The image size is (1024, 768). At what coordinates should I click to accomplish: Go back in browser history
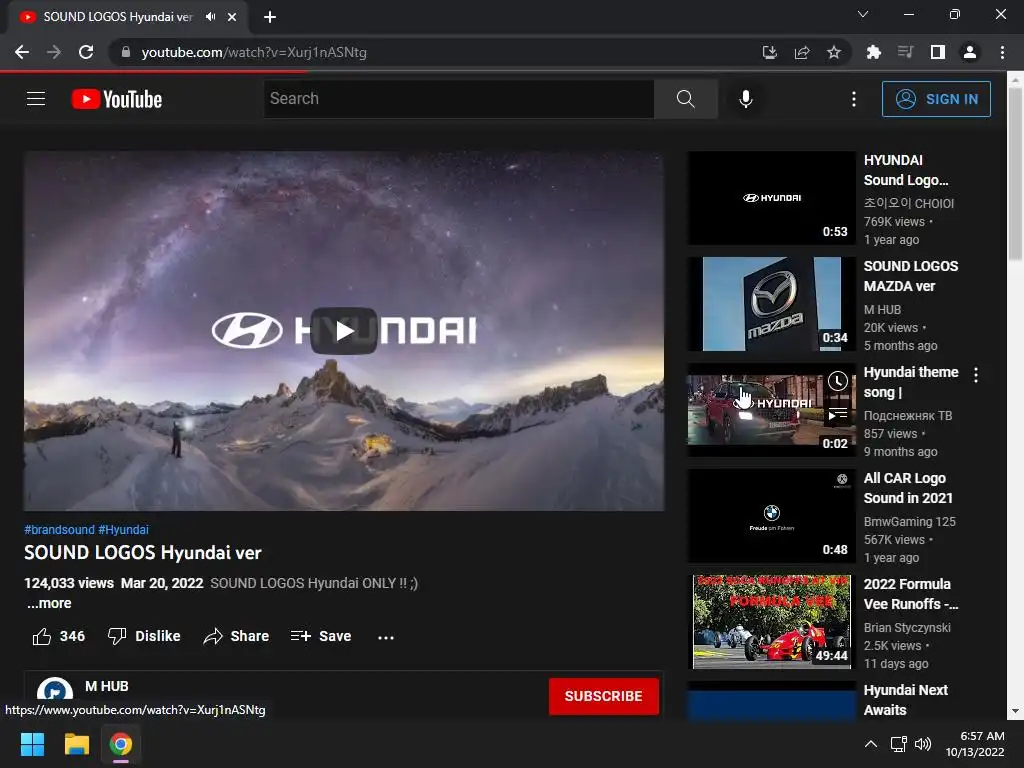pyautogui.click(x=22, y=52)
